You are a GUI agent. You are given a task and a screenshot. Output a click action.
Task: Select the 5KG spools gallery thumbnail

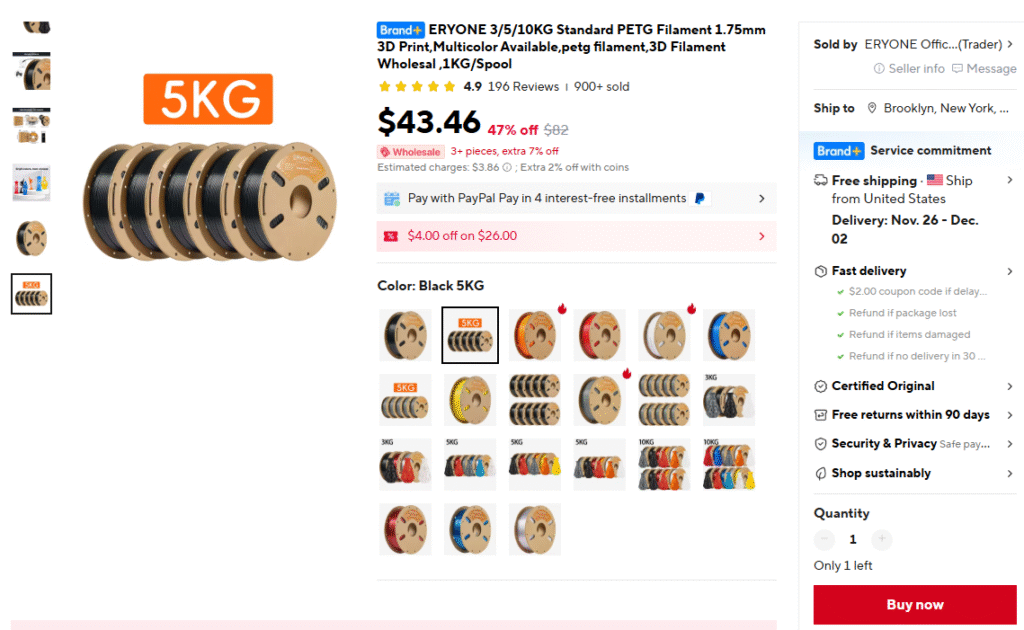coord(31,294)
